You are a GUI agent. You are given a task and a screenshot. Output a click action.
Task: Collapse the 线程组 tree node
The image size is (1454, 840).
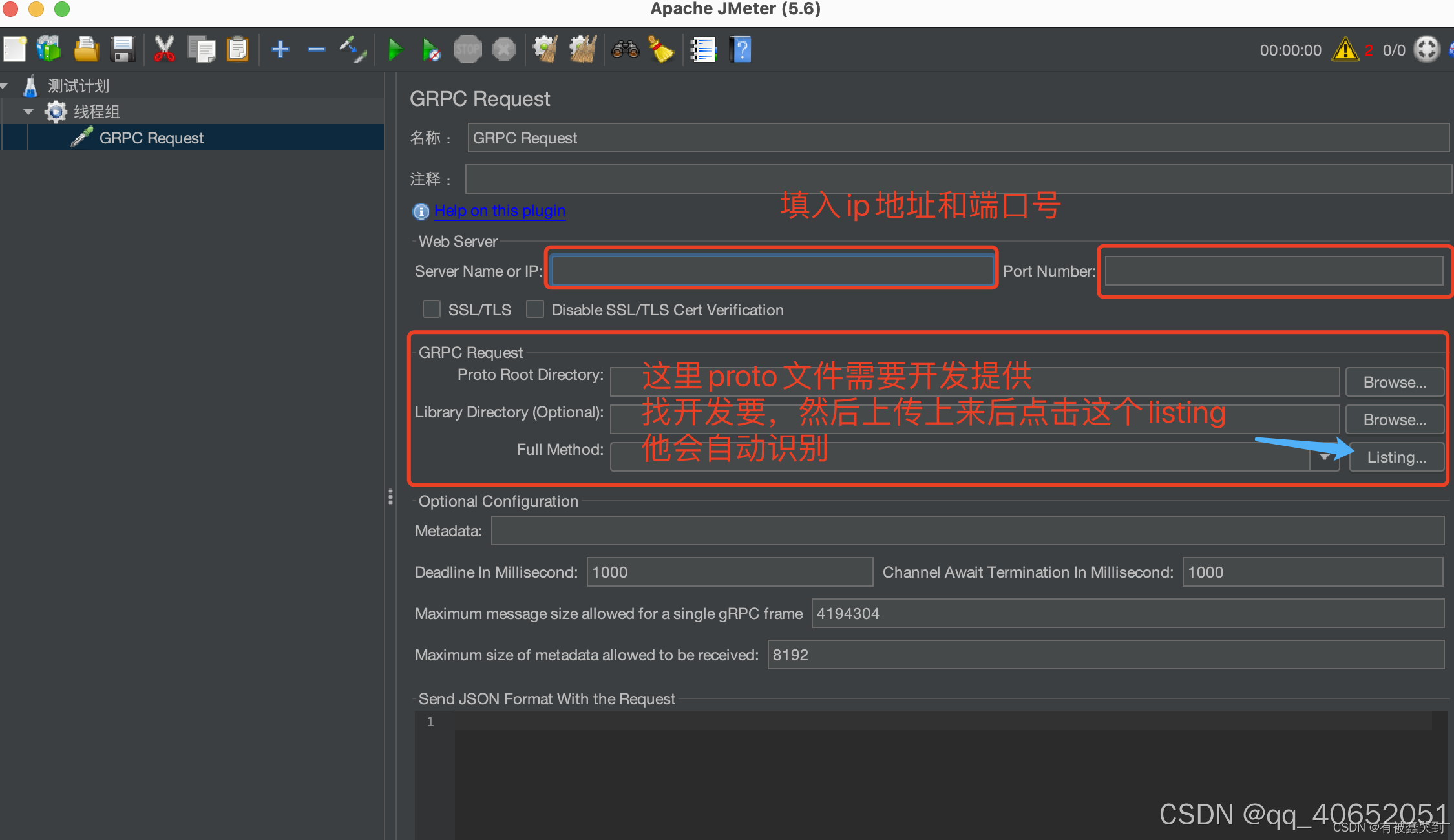[x=28, y=111]
